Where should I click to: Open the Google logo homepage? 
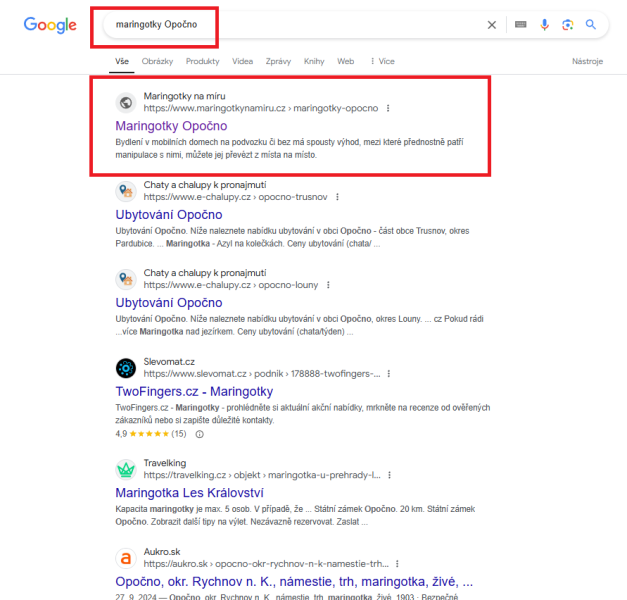point(50,25)
